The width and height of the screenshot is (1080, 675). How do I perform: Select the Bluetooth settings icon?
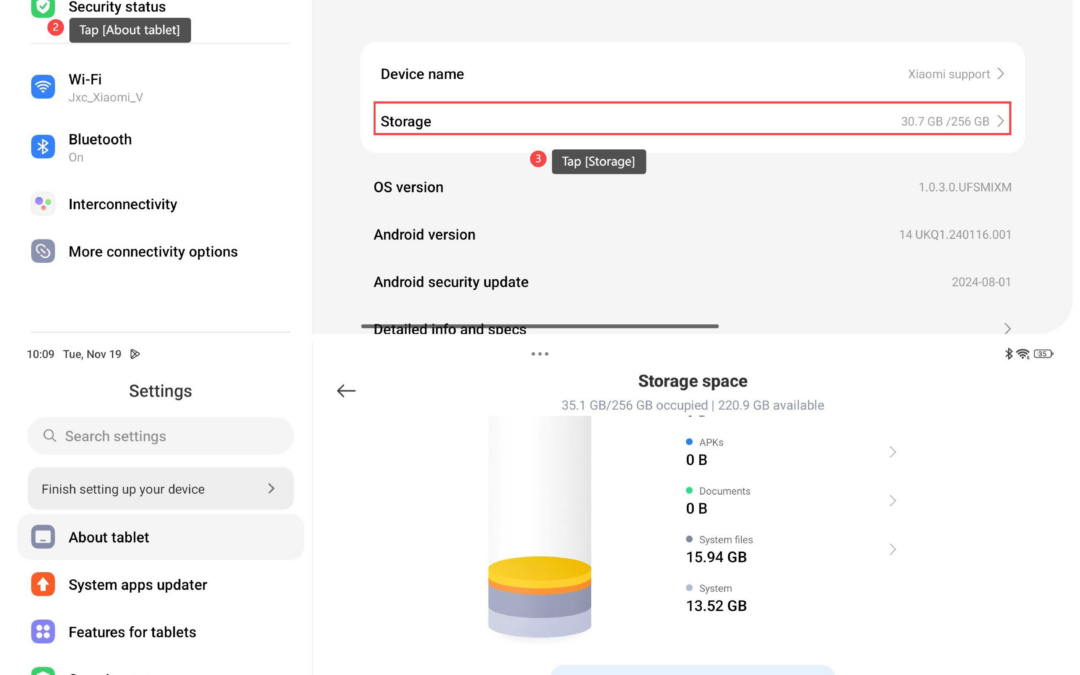coord(42,146)
